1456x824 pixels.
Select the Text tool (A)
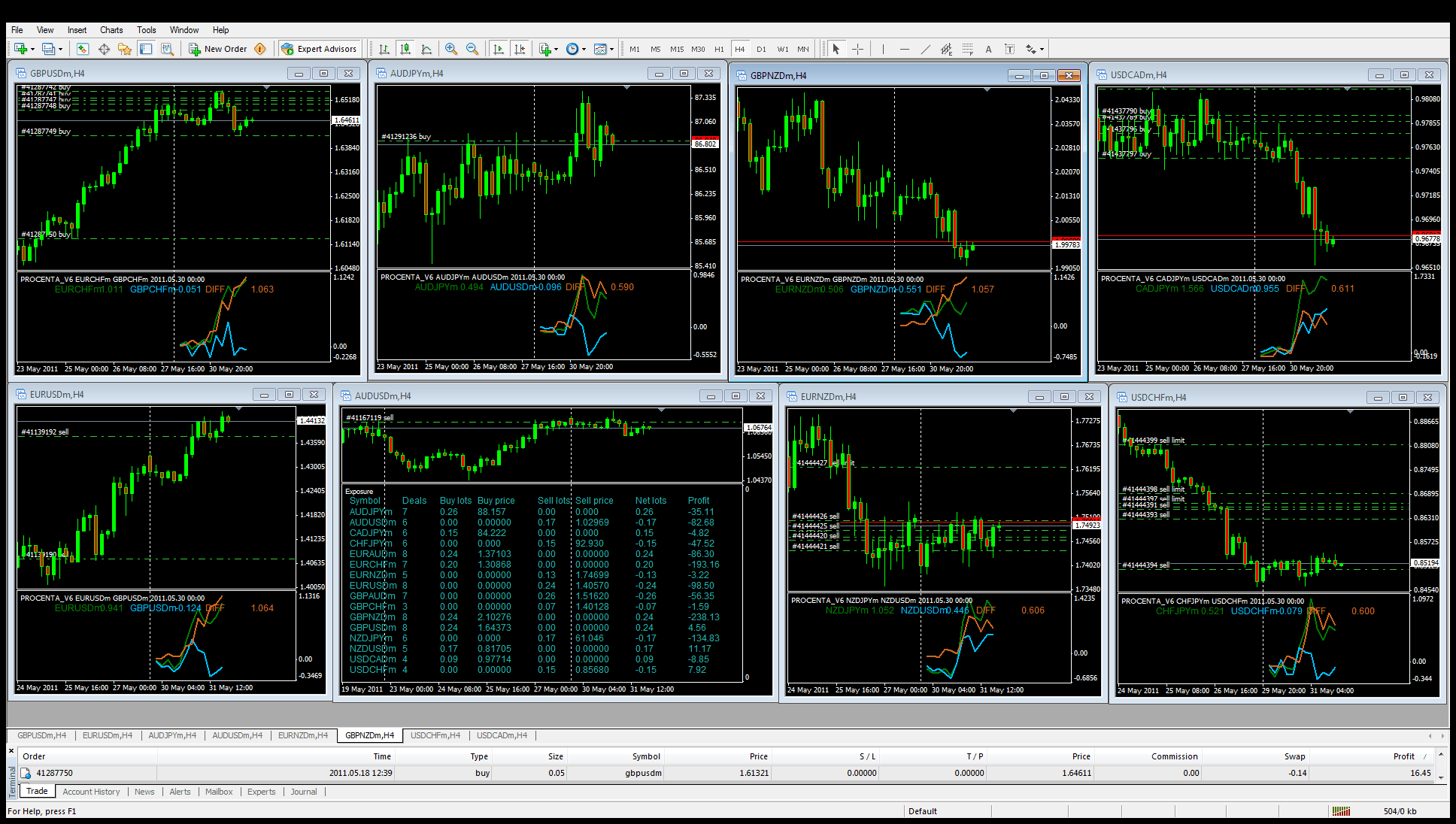pyautogui.click(x=988, y=49)
